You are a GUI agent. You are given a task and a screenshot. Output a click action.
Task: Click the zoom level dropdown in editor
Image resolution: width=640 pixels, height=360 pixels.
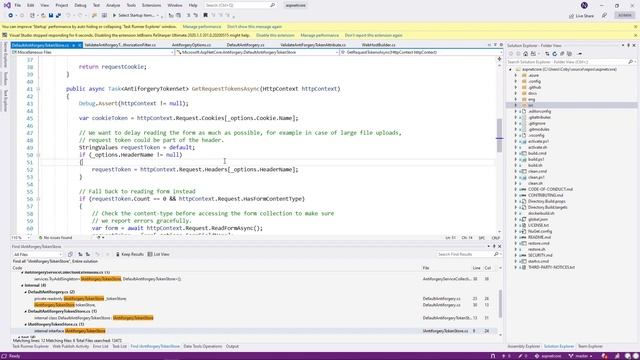tap(20, 238)
